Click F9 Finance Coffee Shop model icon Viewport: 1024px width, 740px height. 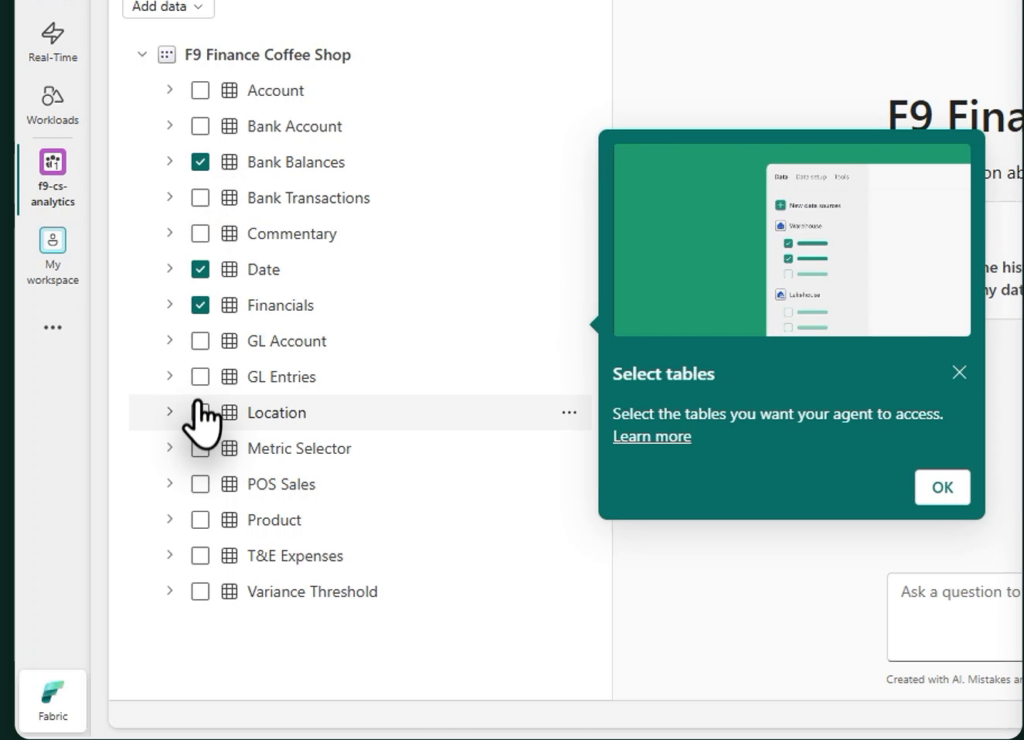pyautogui.click(x=167, y=55)
